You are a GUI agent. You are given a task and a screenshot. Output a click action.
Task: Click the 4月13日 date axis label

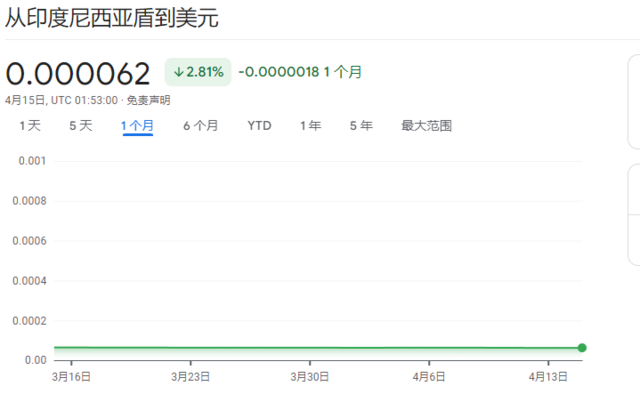(x=548, y=376)
